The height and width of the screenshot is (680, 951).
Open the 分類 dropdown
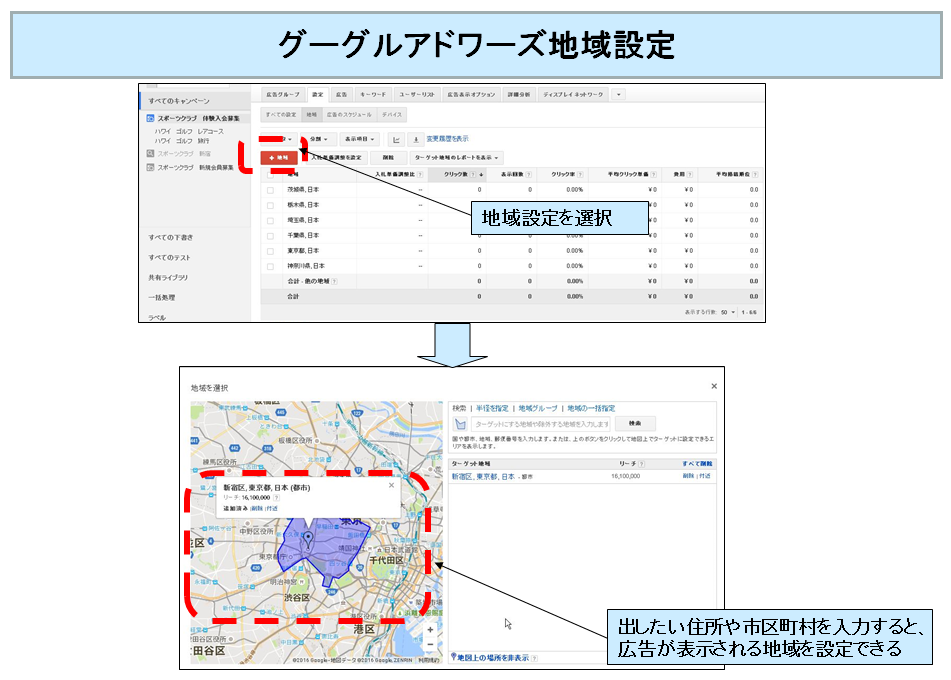[318, 140]
